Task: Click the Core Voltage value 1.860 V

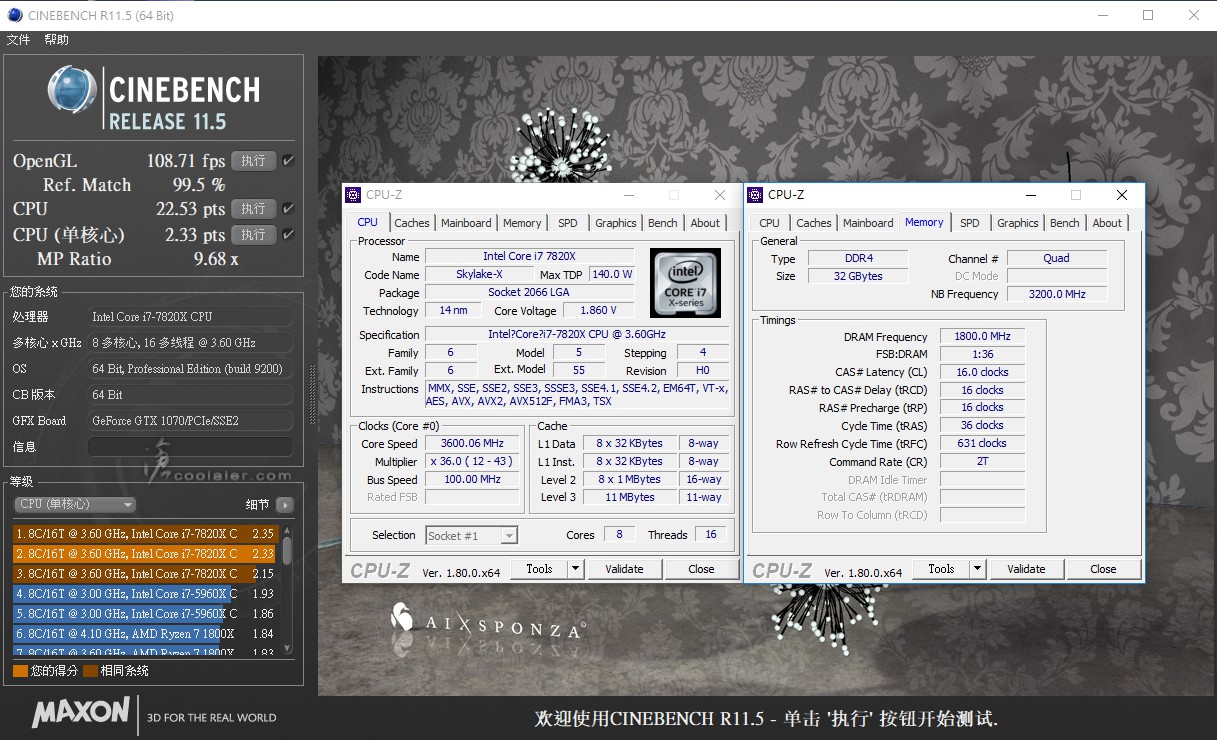Action: click(x=599, y=311)
